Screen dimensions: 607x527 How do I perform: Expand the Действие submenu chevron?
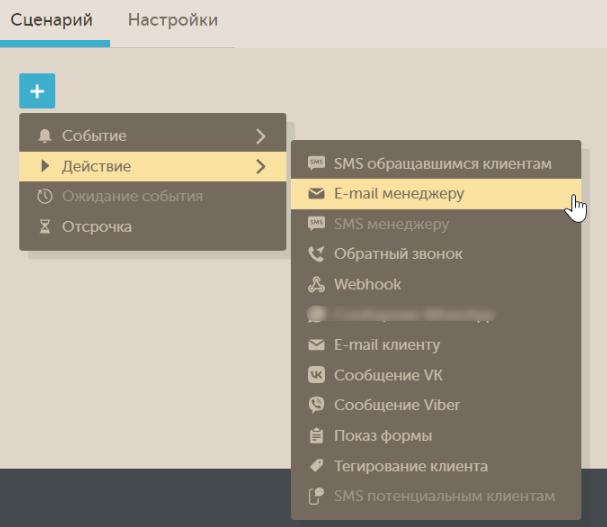[x=260, y=166]
